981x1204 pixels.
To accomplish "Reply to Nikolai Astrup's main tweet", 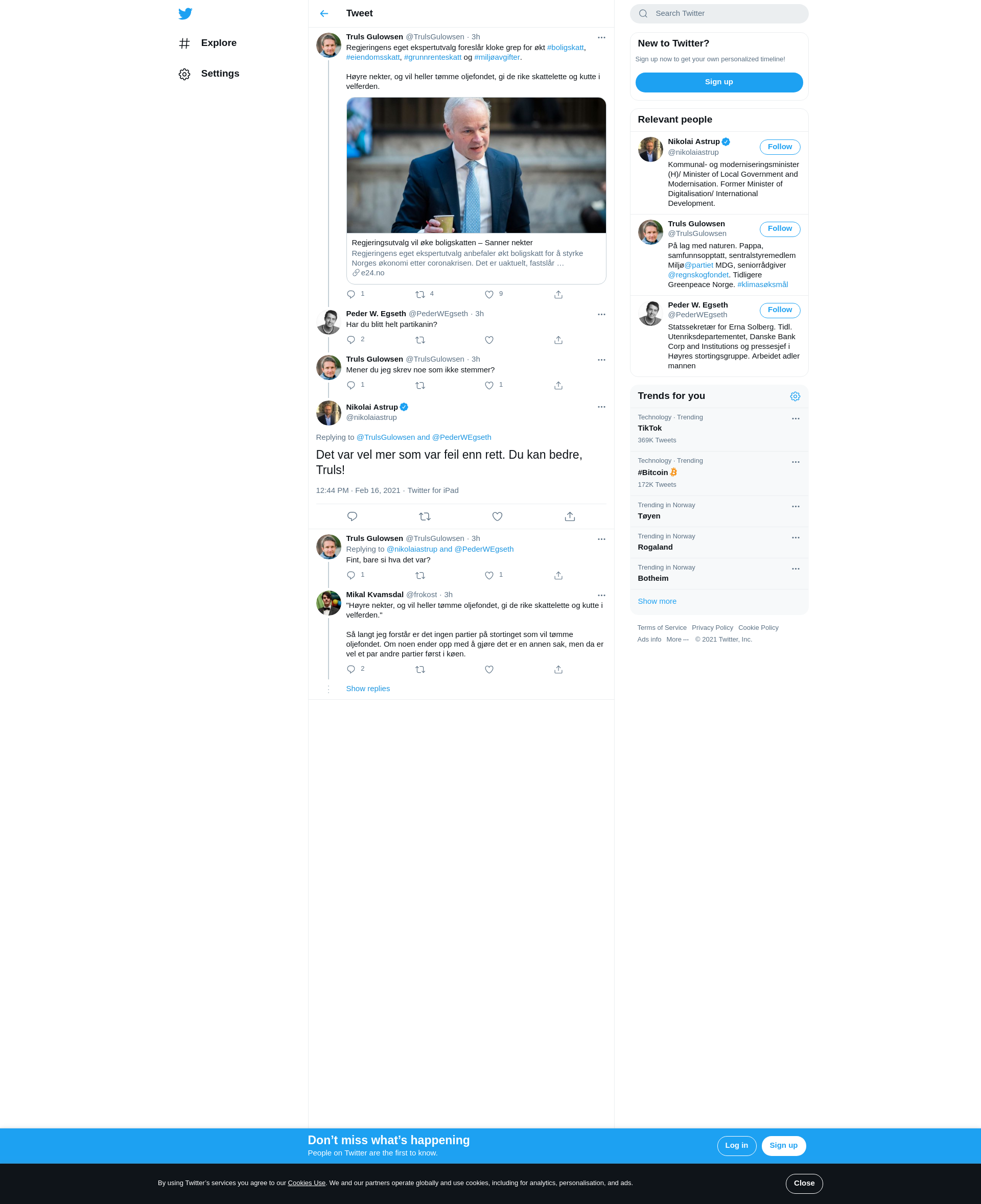I will click(352, 516).
